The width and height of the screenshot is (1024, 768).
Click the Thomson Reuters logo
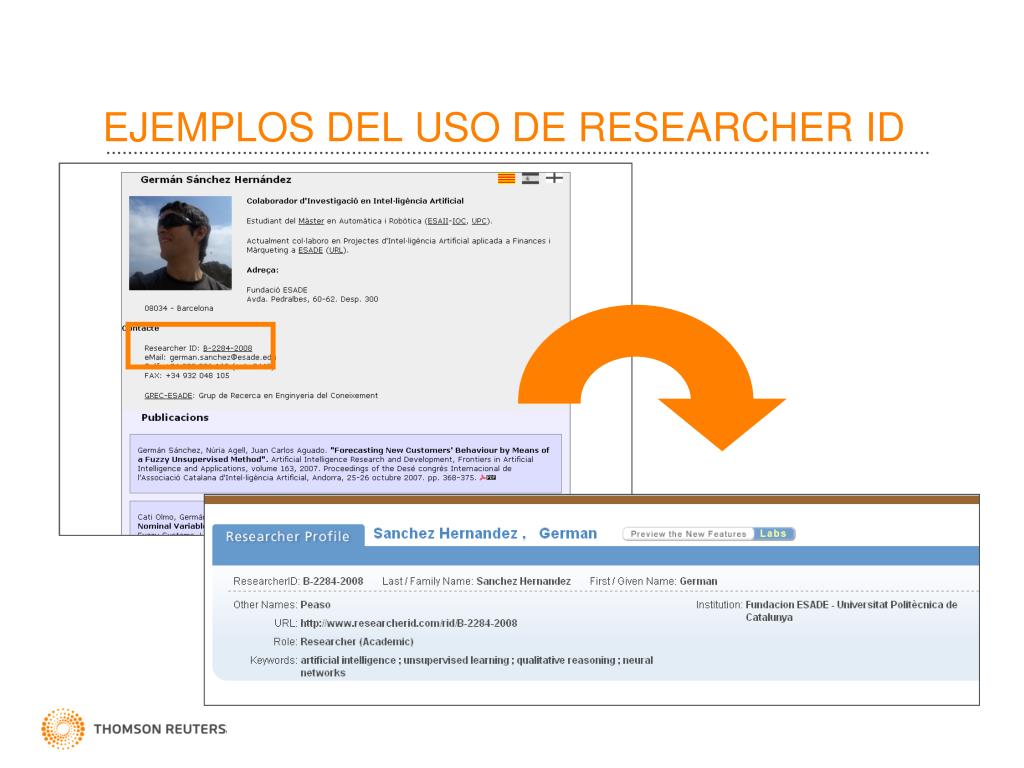pos(134,729)
